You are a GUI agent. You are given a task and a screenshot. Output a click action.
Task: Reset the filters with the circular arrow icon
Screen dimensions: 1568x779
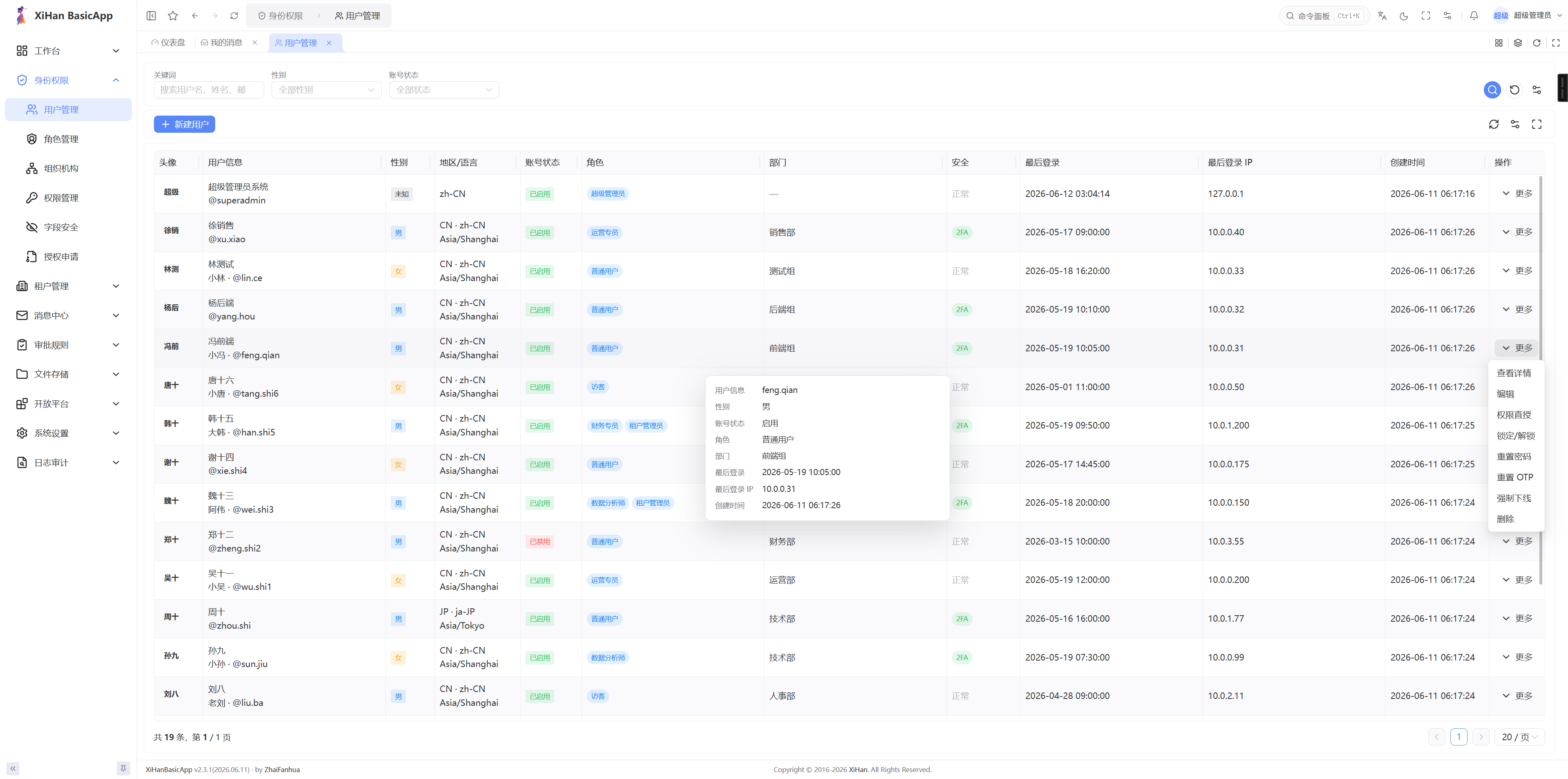tap(1515, 90)
